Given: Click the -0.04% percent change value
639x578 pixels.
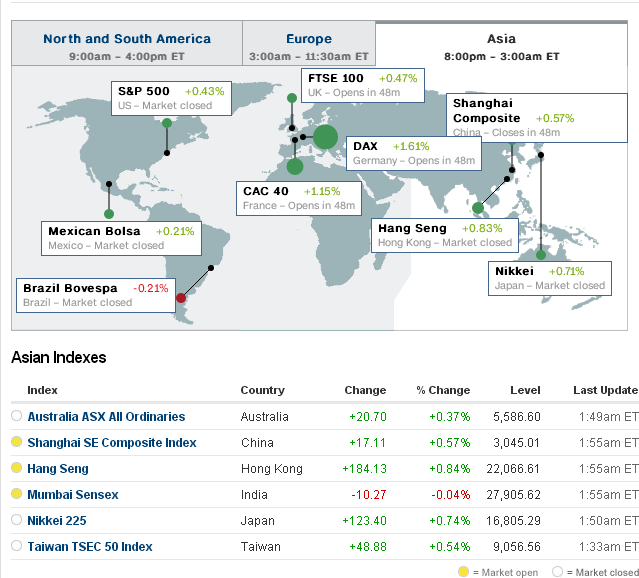Looking at the screenshot, I should click(450, 495).
